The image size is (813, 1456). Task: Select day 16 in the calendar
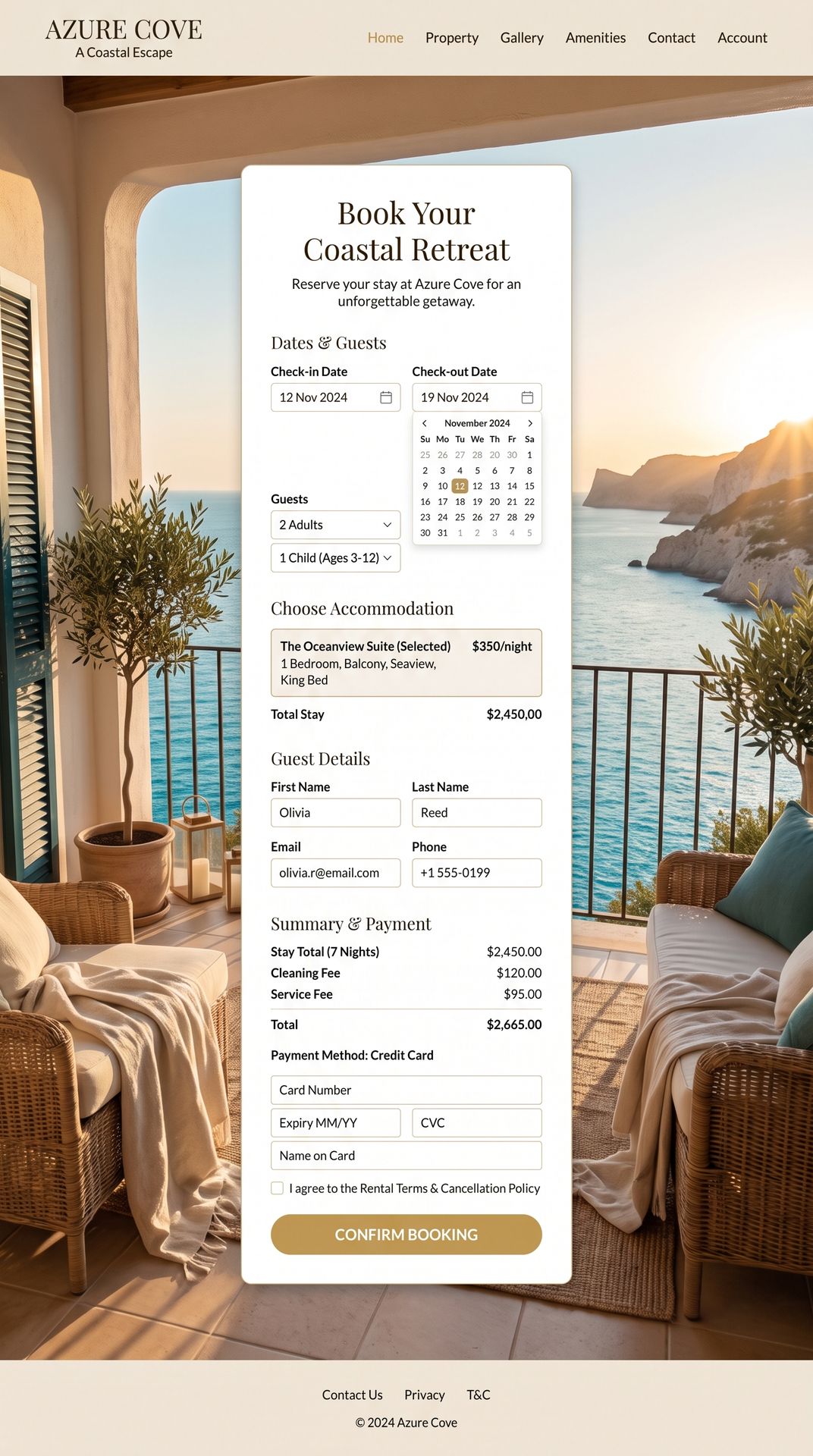pos(425,501)
